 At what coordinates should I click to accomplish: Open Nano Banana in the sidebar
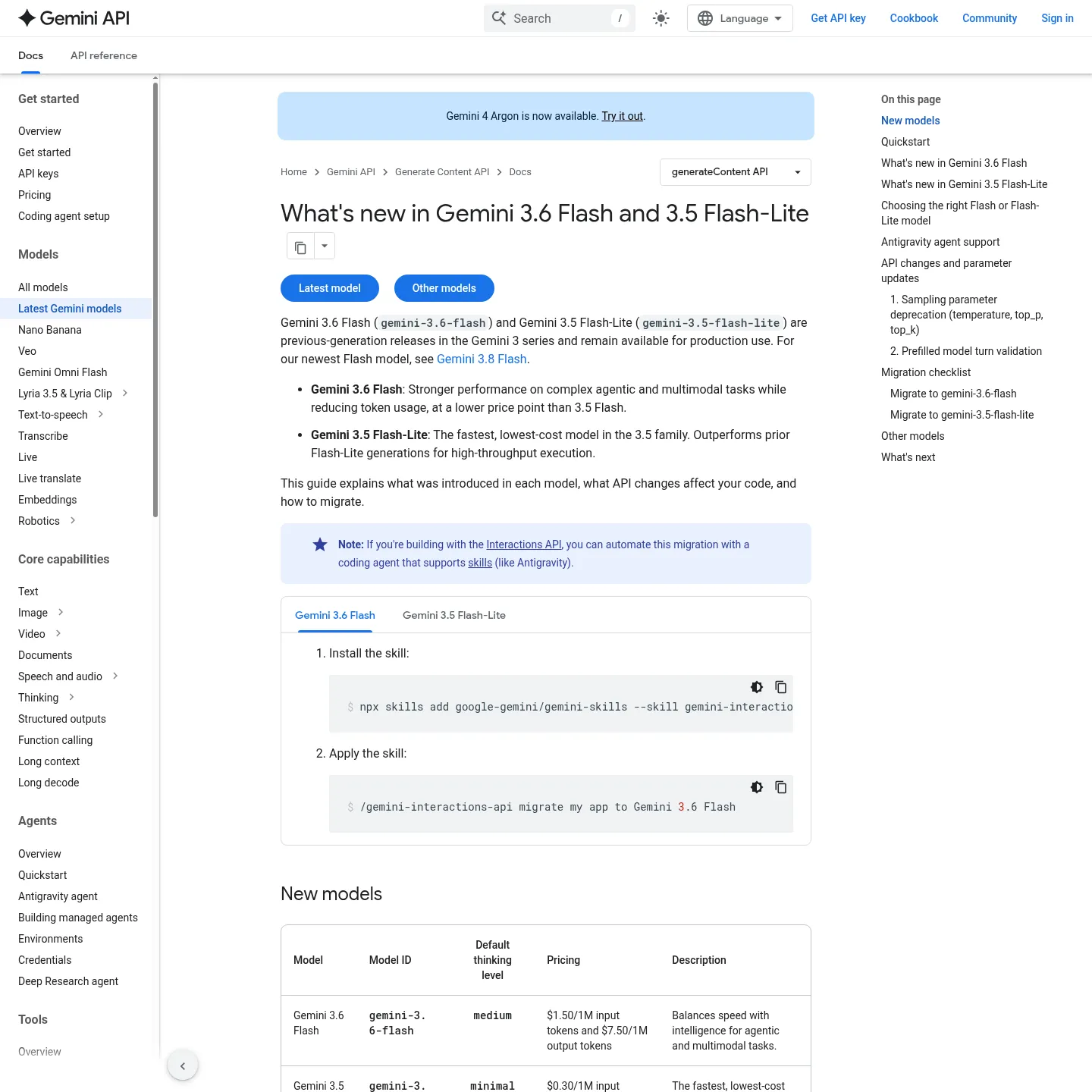[50, 330]
